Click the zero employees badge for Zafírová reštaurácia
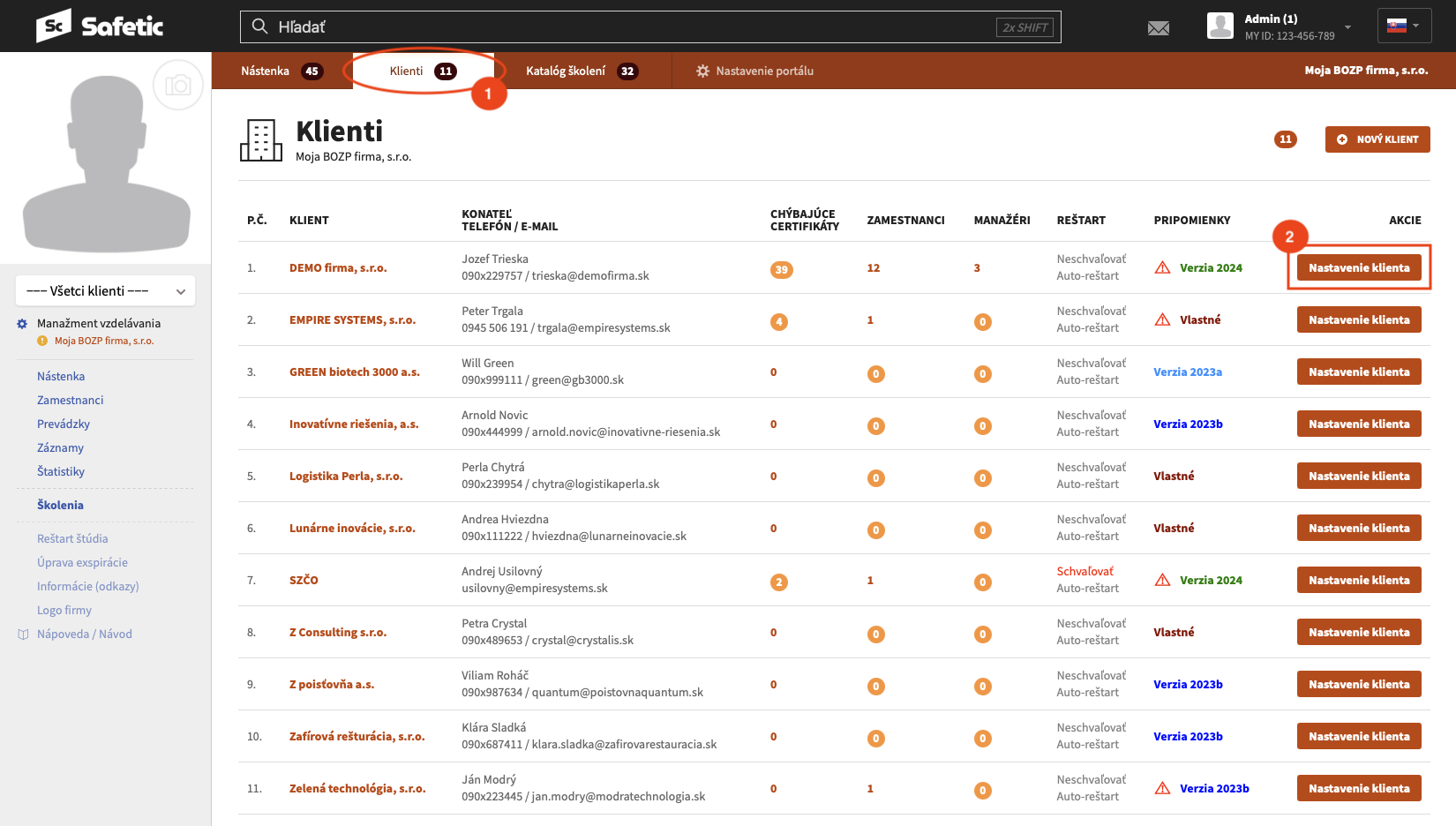The image size is (1456, 826). 875,738
